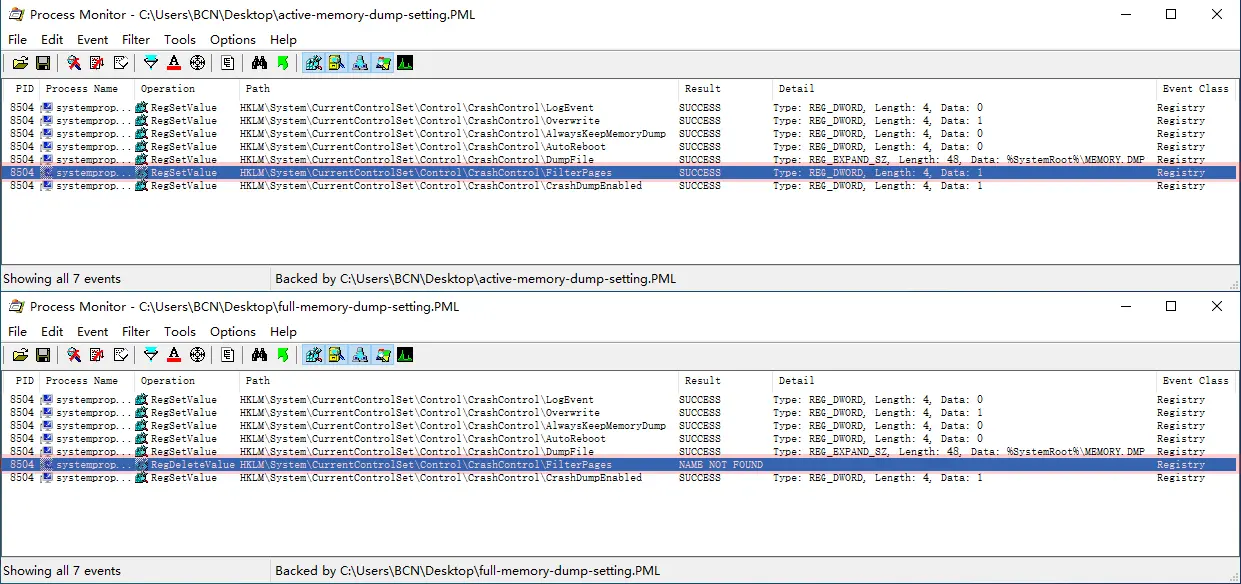
Task: Open Filter funnel icon in full-memory-dump window
Action: (151, 355)
